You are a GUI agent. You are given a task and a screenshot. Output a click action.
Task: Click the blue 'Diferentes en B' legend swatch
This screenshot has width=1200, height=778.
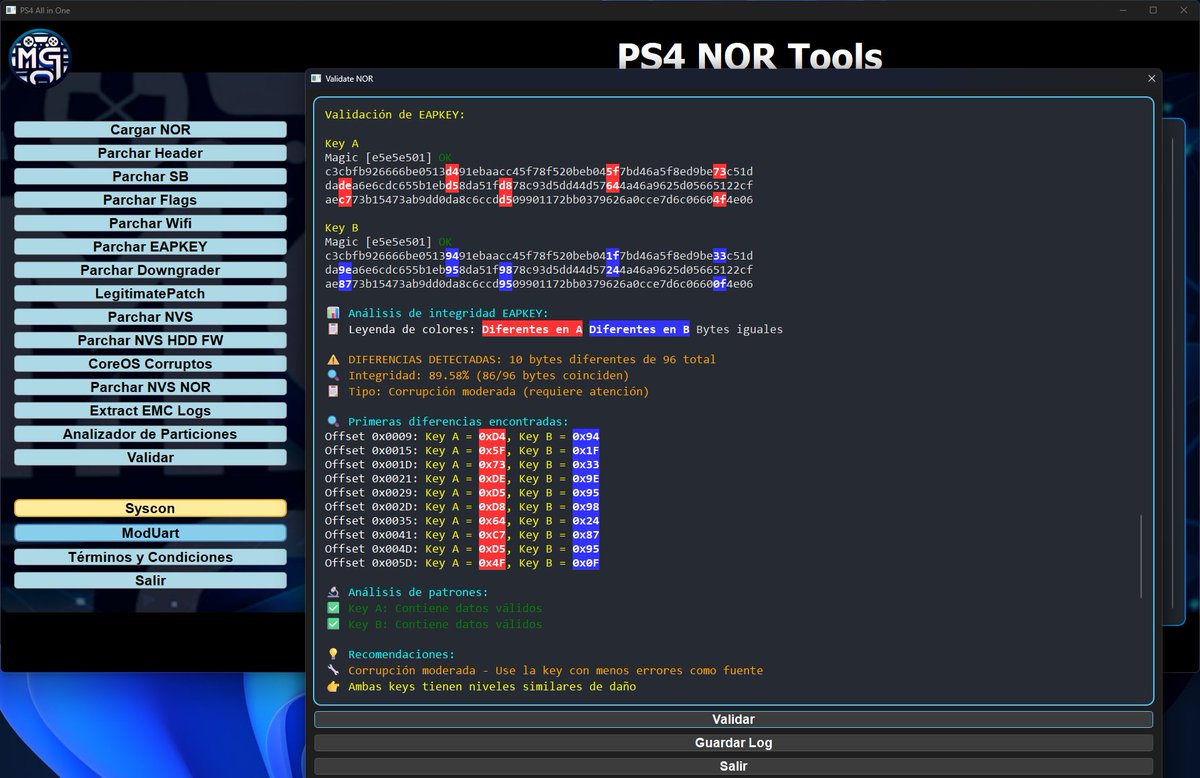[640, 329]
